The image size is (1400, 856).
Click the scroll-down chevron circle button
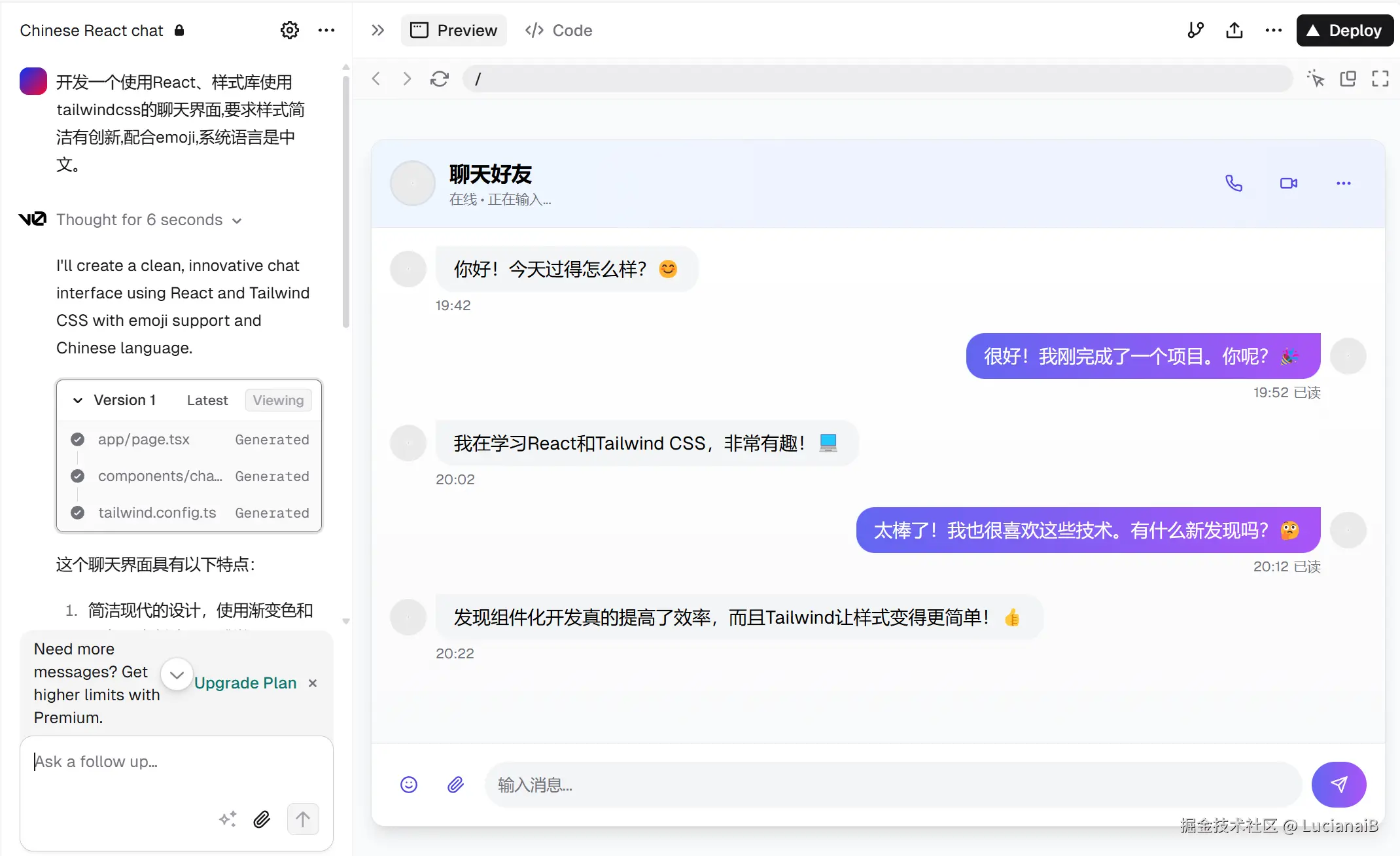(x=177, y=674)
